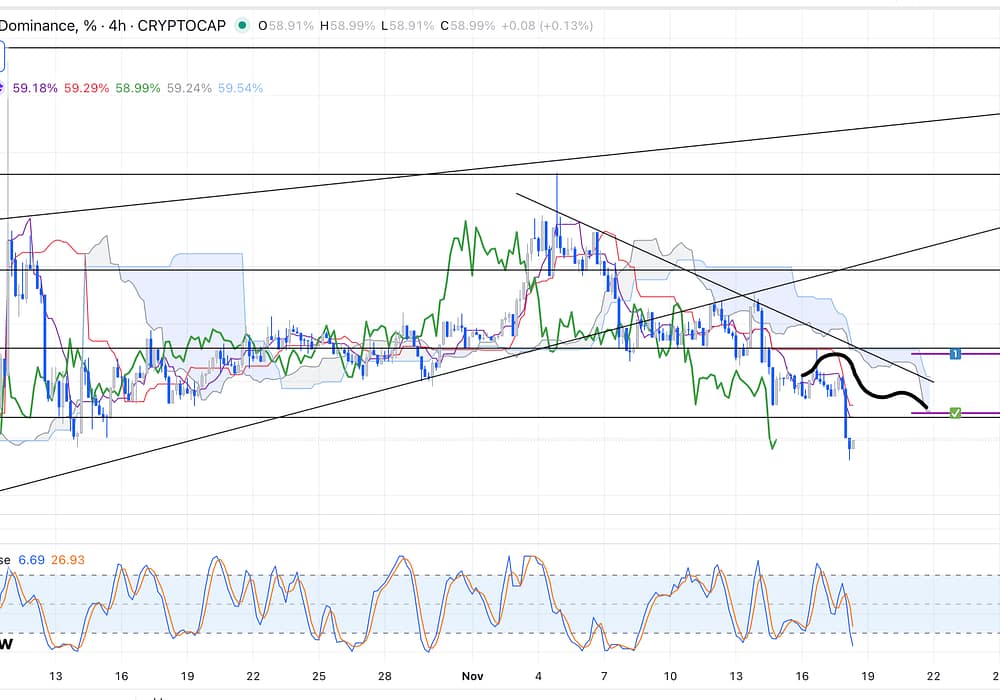The width and height of the screenshot is (1000, 700).
Task: Click the purple 59.18% indicator value
Action: tap(33, 88)
